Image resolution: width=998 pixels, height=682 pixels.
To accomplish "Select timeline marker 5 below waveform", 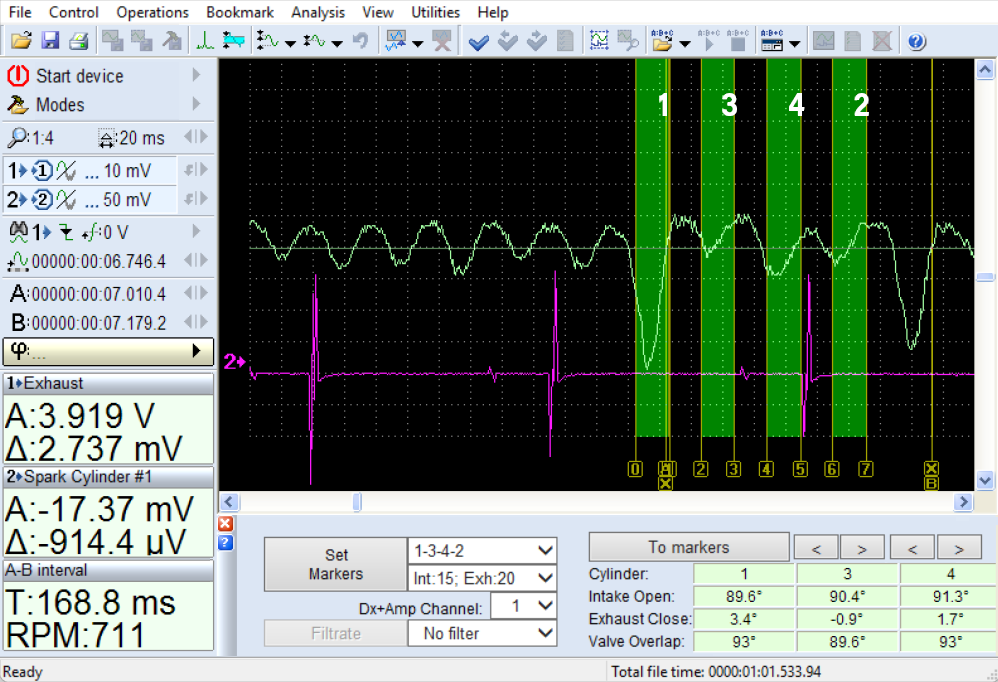I will 799,470.
